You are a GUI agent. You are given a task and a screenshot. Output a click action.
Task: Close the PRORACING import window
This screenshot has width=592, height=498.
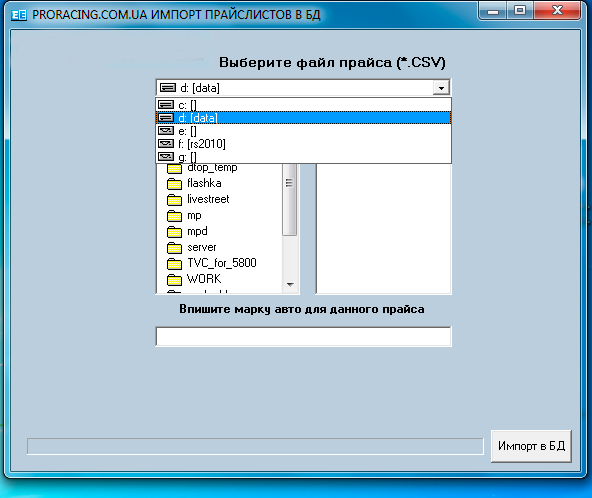[x=557, y=11]
